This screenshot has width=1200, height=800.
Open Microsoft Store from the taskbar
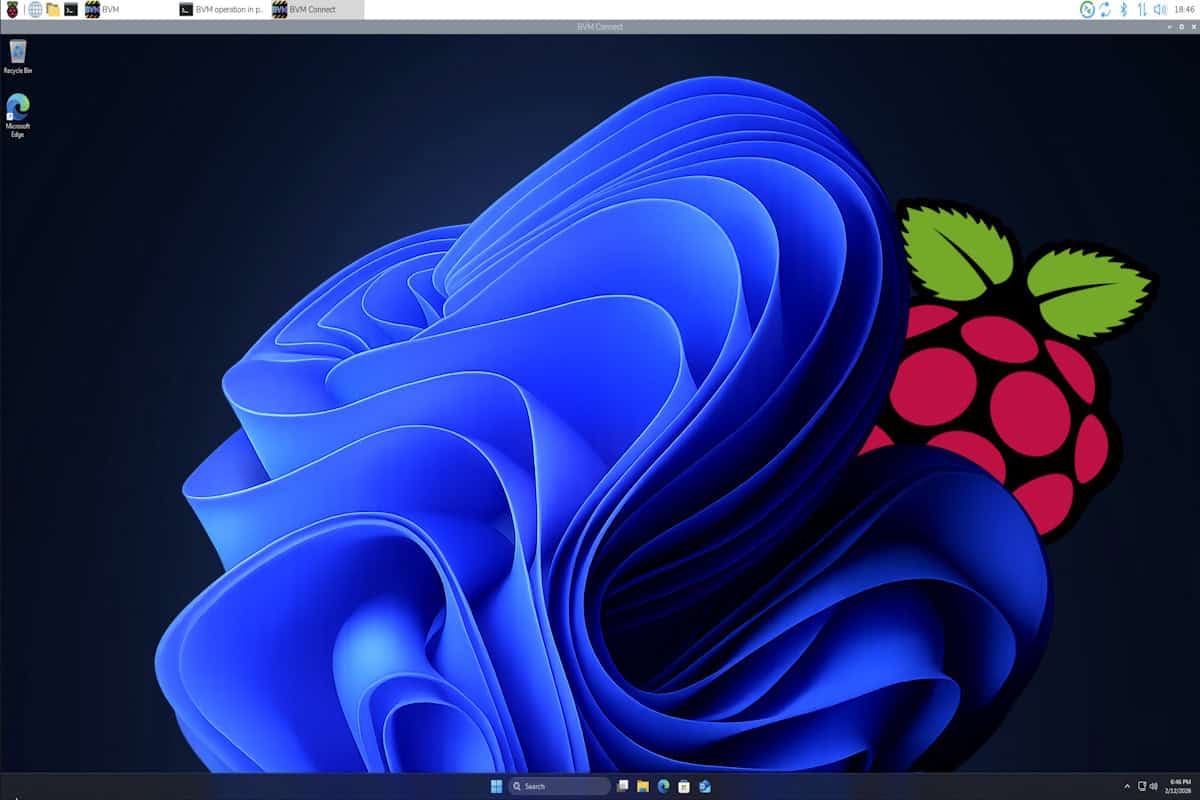[684, 786]
